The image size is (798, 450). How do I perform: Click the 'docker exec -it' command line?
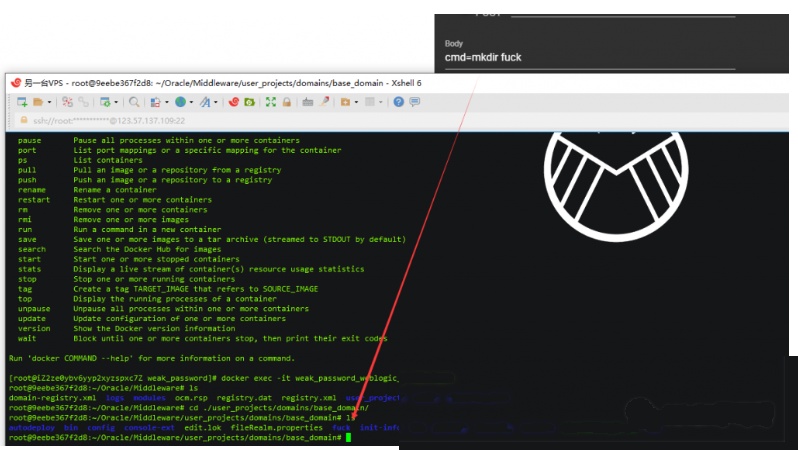click(x=204, y=378)
